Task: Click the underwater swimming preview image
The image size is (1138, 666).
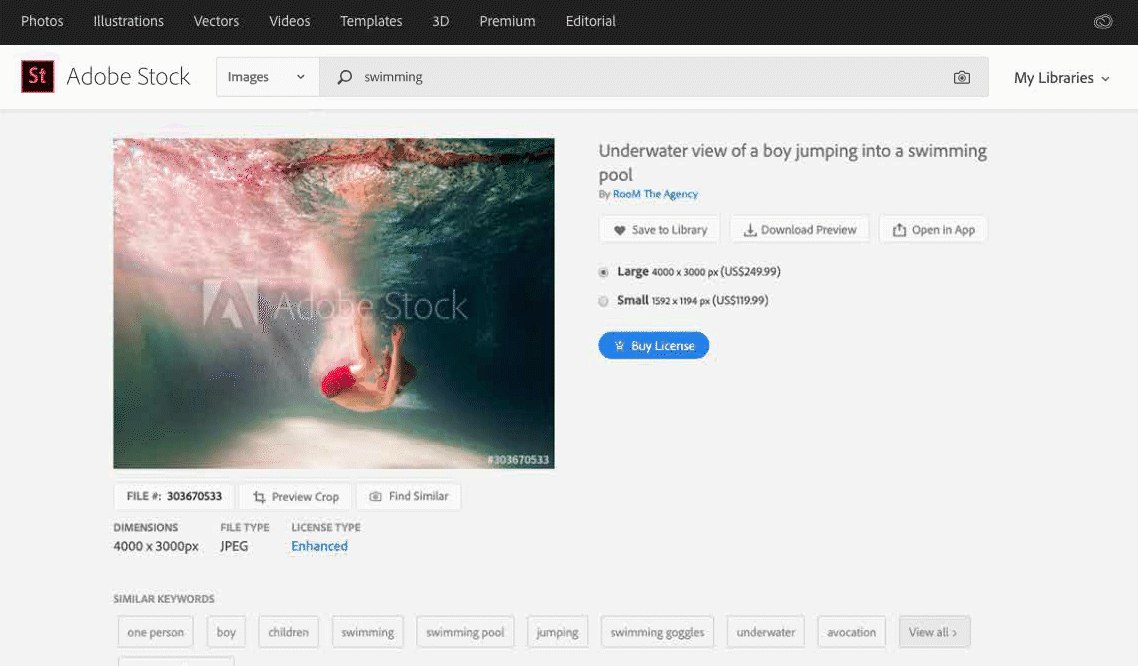Action: (x=333, y=303)
